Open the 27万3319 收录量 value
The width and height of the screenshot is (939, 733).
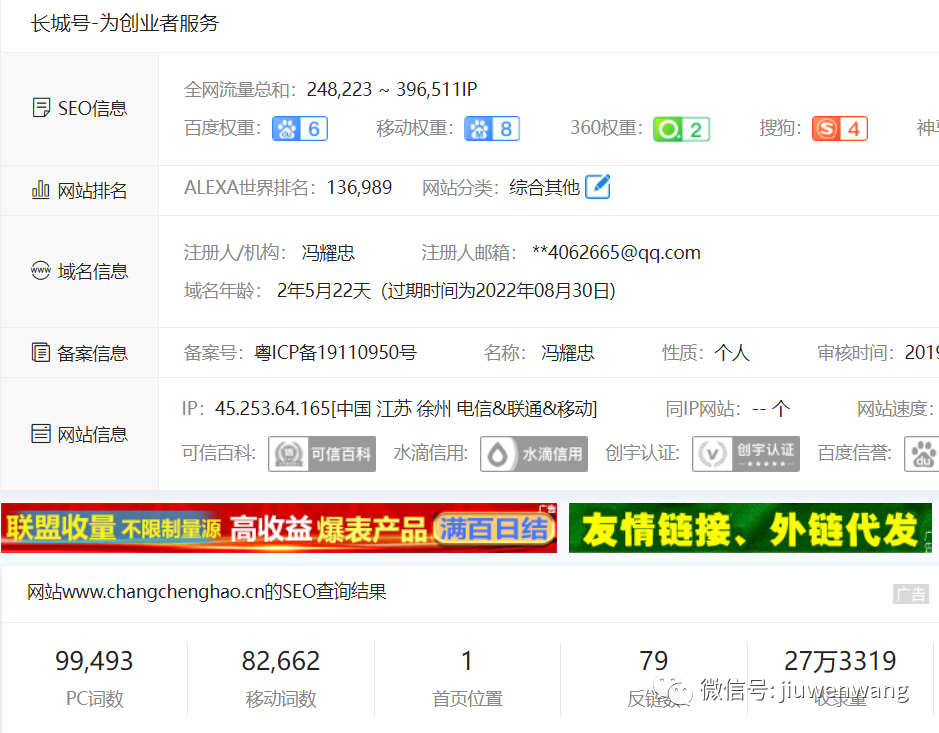(x=840, y=661)
